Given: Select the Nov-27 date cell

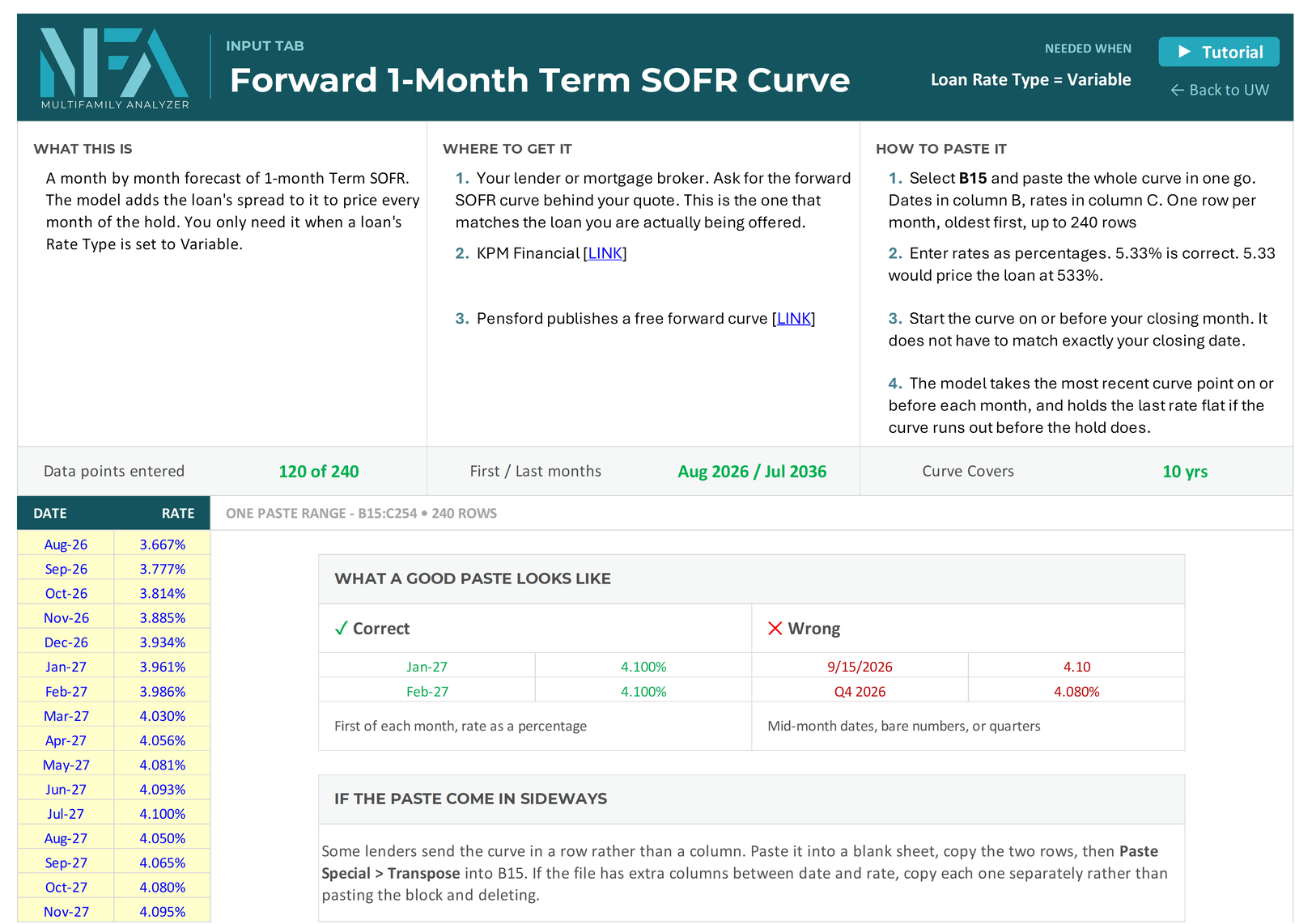Looking at the screenshot, I should [66, 912].
